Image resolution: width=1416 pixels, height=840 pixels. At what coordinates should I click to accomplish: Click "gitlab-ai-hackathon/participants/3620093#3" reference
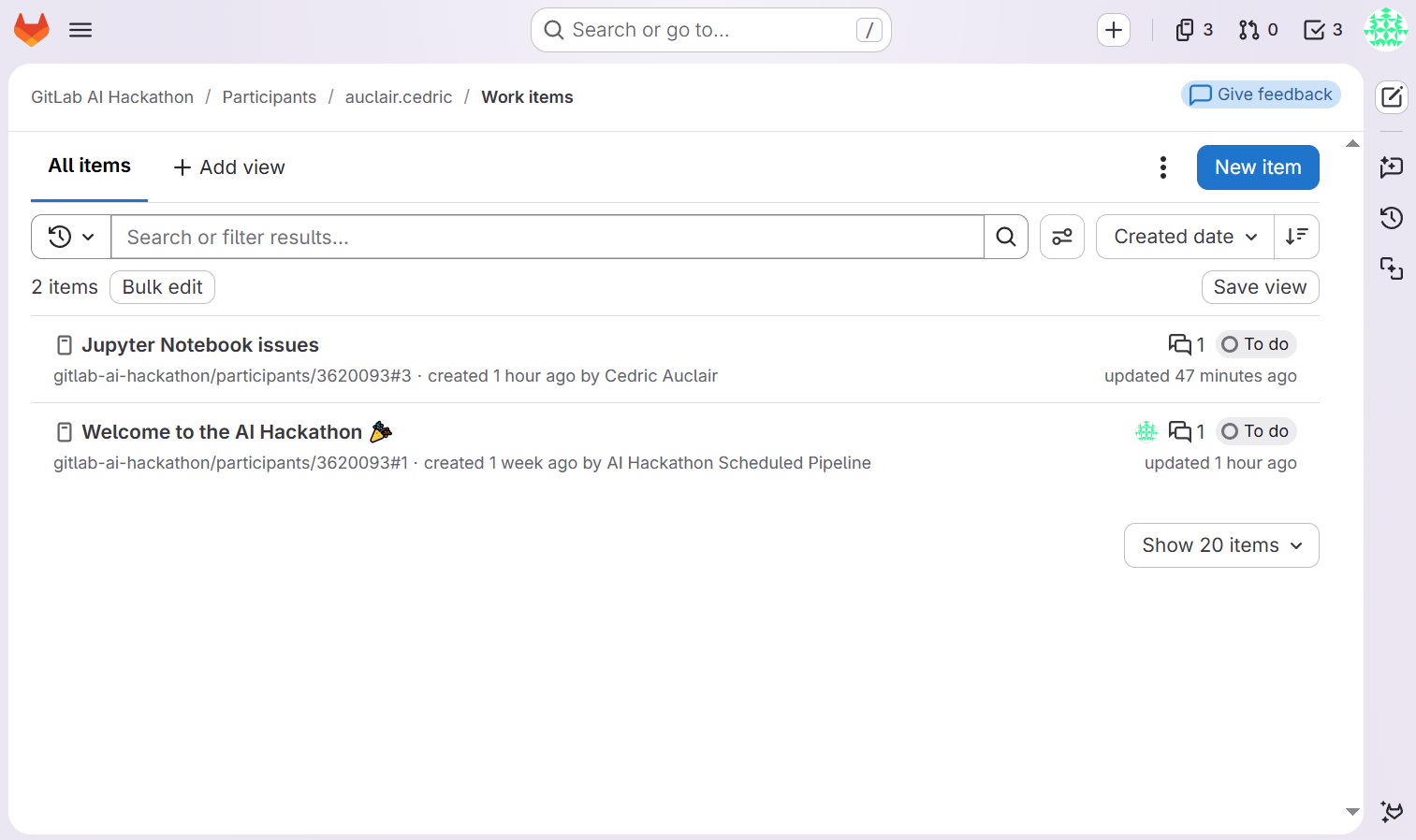coord(232,376)
